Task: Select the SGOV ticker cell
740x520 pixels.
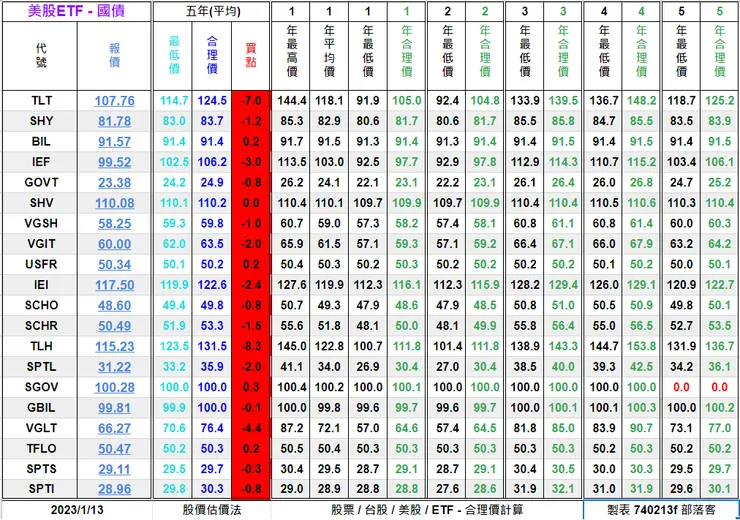Action: coord(41,387)
